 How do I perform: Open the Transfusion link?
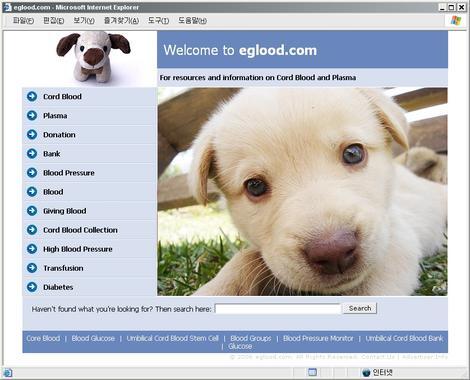pyautogui.click(x=63, y=268)
